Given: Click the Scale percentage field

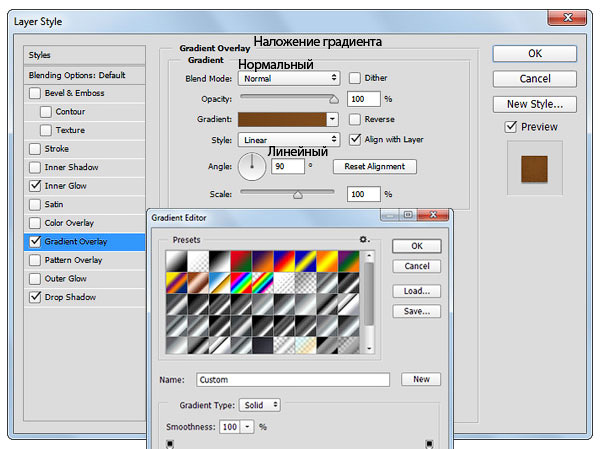Looking at the screenshot, I should pos(364,194).
